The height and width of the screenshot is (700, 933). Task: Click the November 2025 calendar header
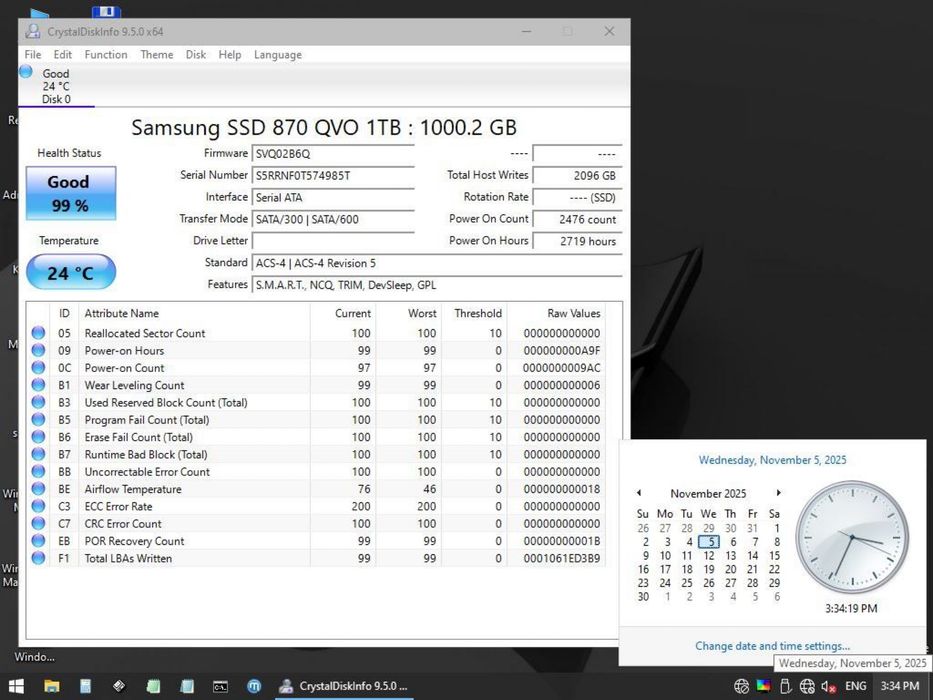coord(708,493)
